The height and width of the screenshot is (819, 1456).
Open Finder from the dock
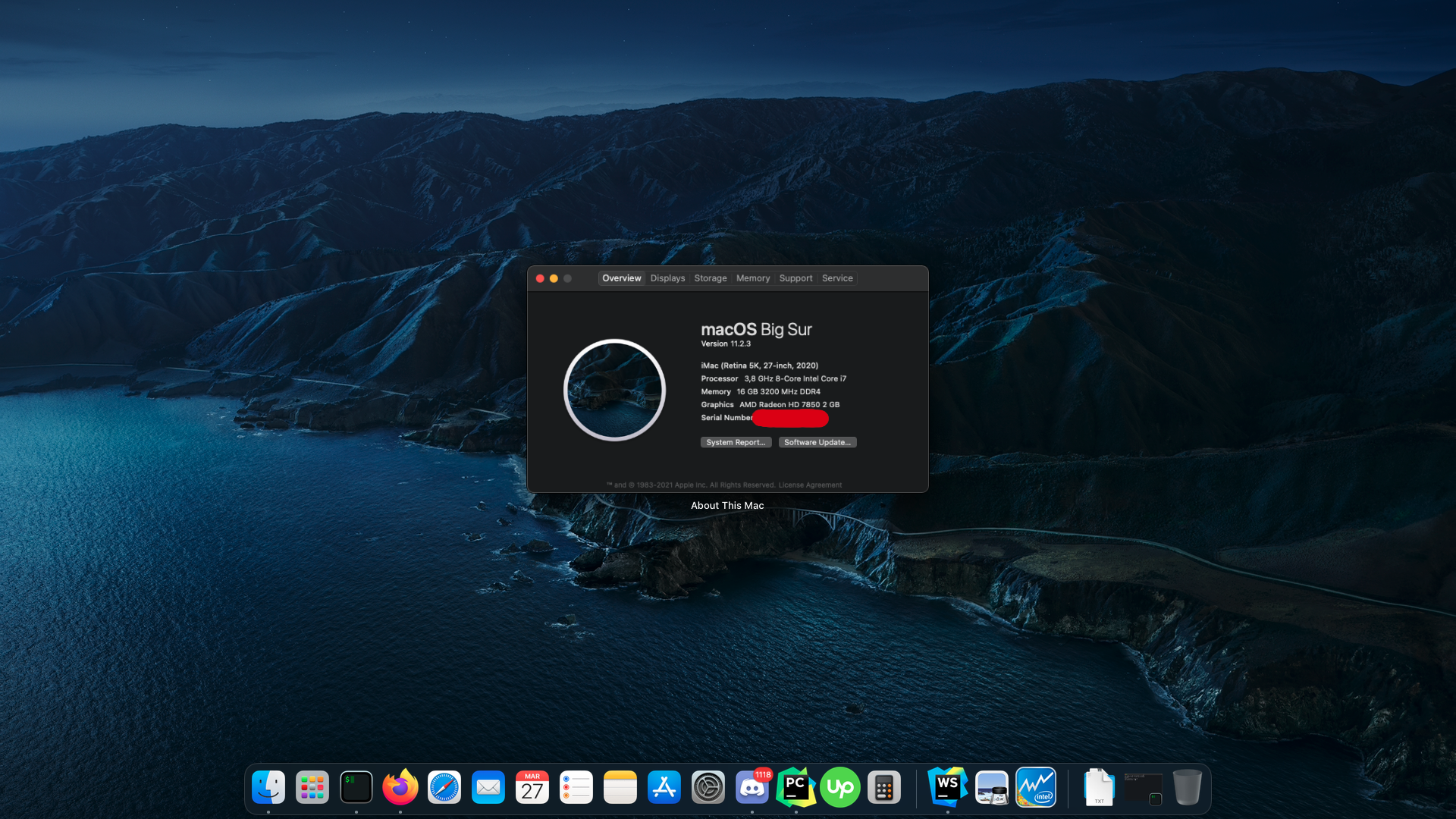(268, 787)
